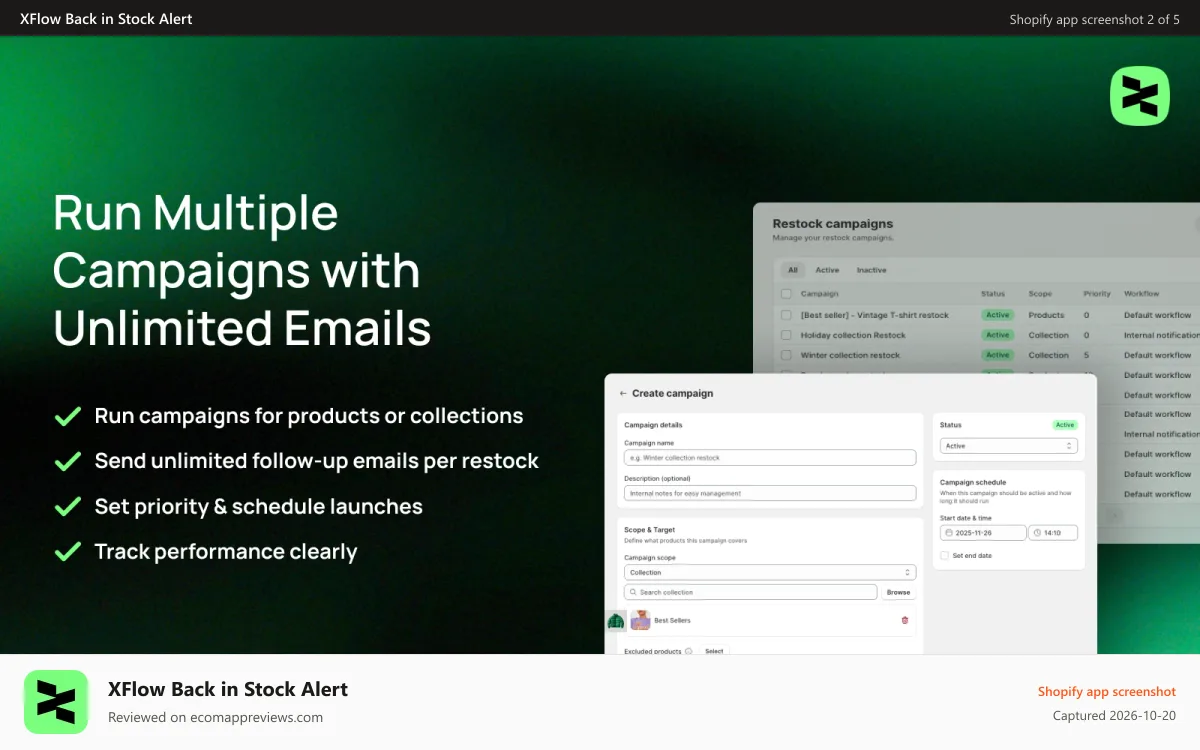This screenshot has width=1200, height=750.
Task: Click 'Default workflow' in the Winter collection row
Action: [x=1158, y=355]
